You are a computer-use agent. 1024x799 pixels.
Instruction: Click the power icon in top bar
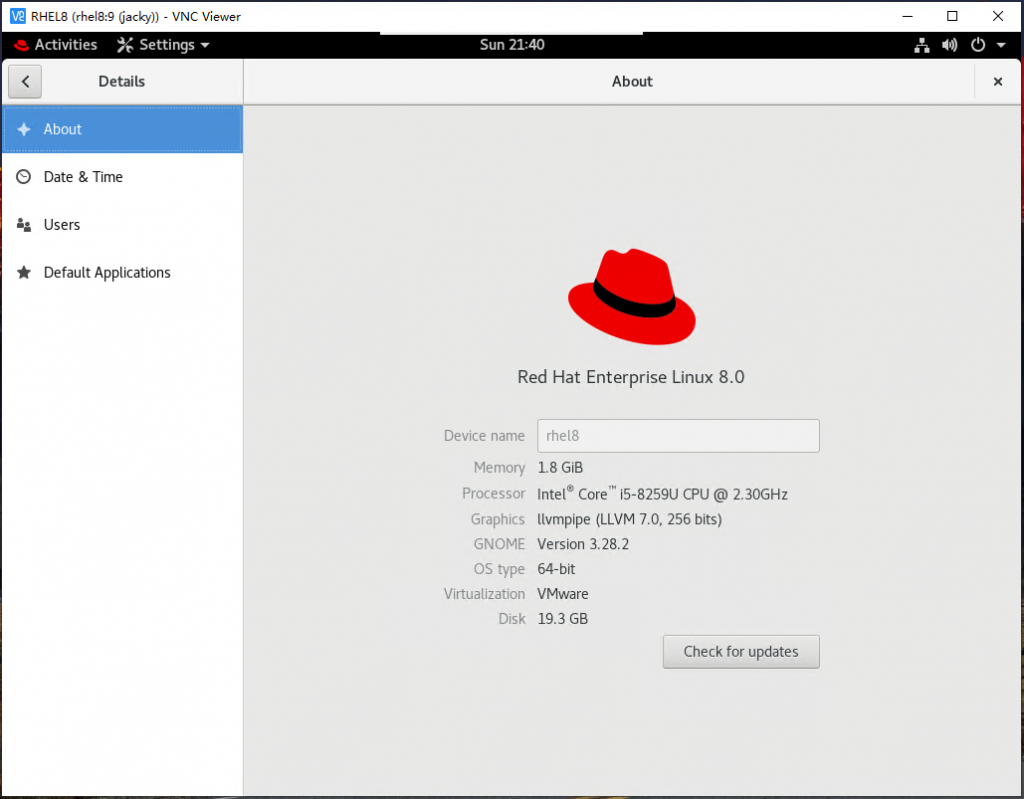[x=978, y=45]
